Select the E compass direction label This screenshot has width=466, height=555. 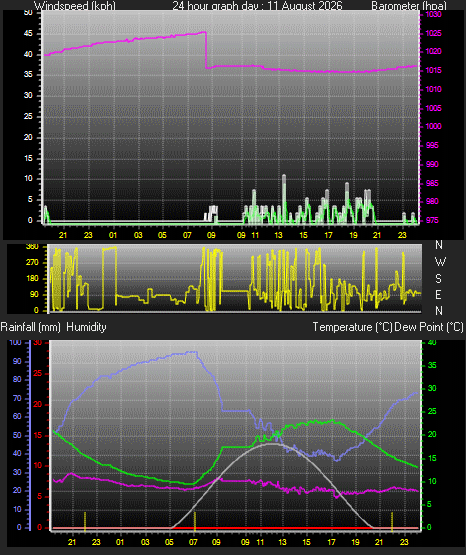point(438,294)
